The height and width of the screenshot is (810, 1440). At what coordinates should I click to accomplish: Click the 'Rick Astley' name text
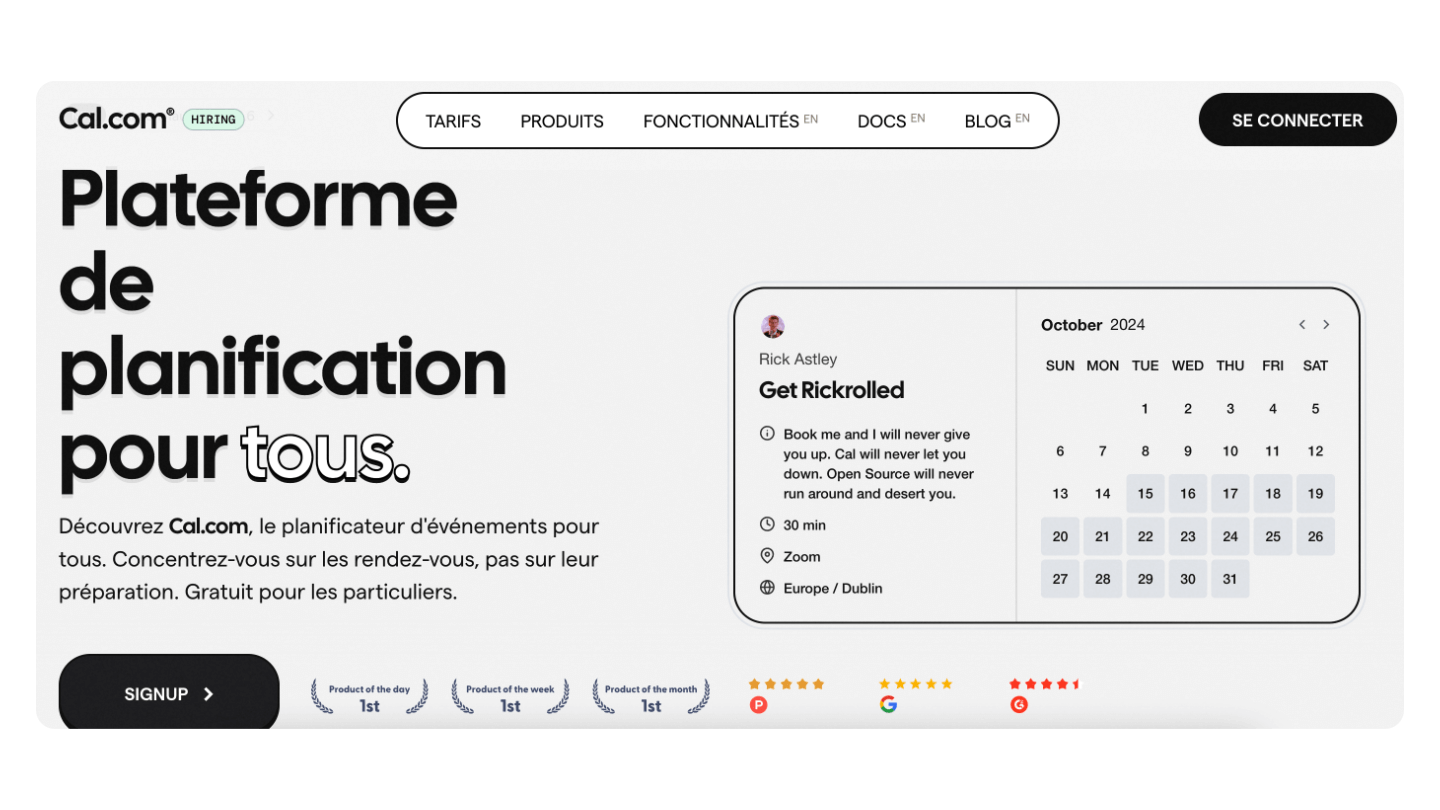click(x=798, y=359)
